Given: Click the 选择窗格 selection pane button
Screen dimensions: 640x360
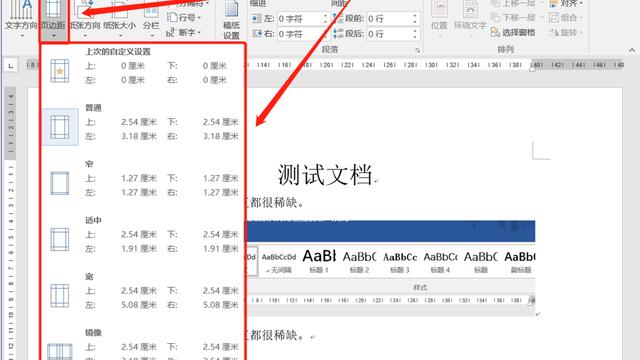Looking at the screenshot, I should [x=513, y=32].
